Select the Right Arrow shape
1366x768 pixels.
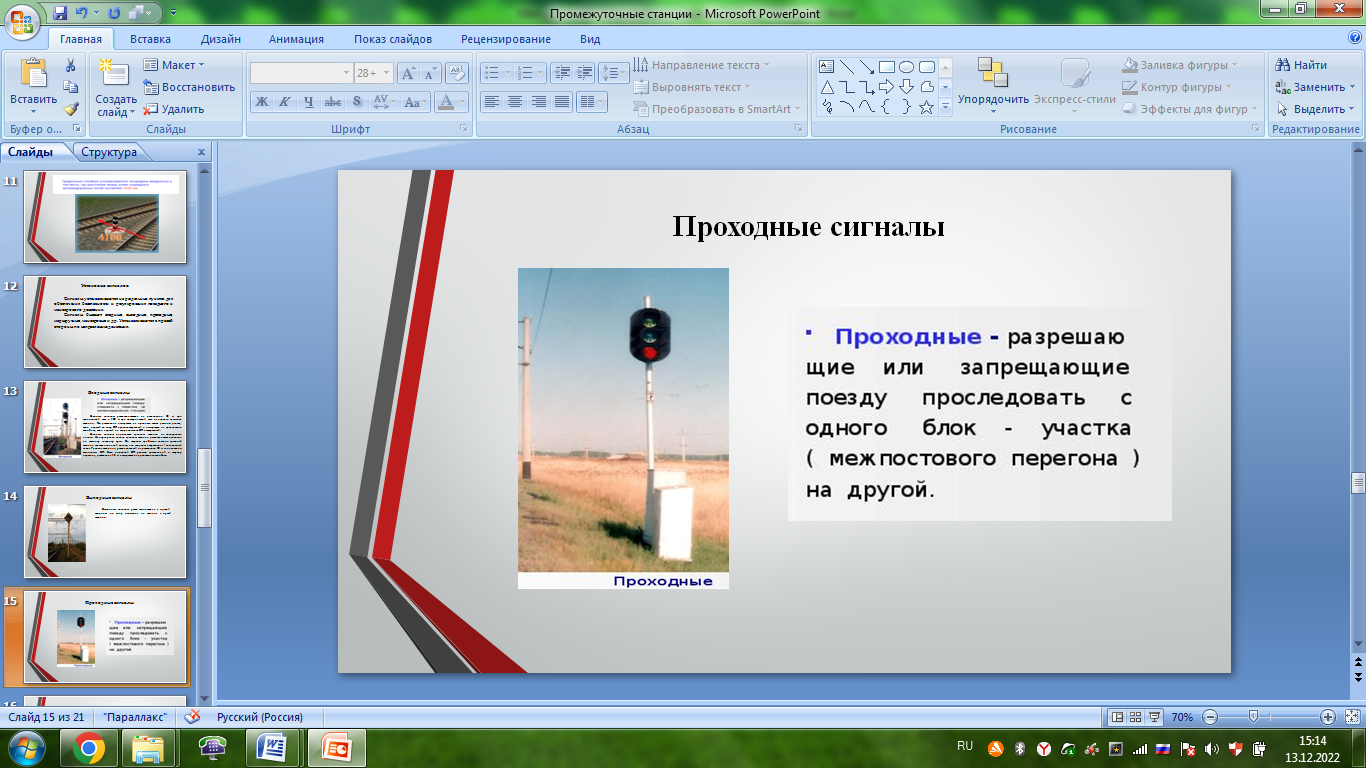point(886,87)
